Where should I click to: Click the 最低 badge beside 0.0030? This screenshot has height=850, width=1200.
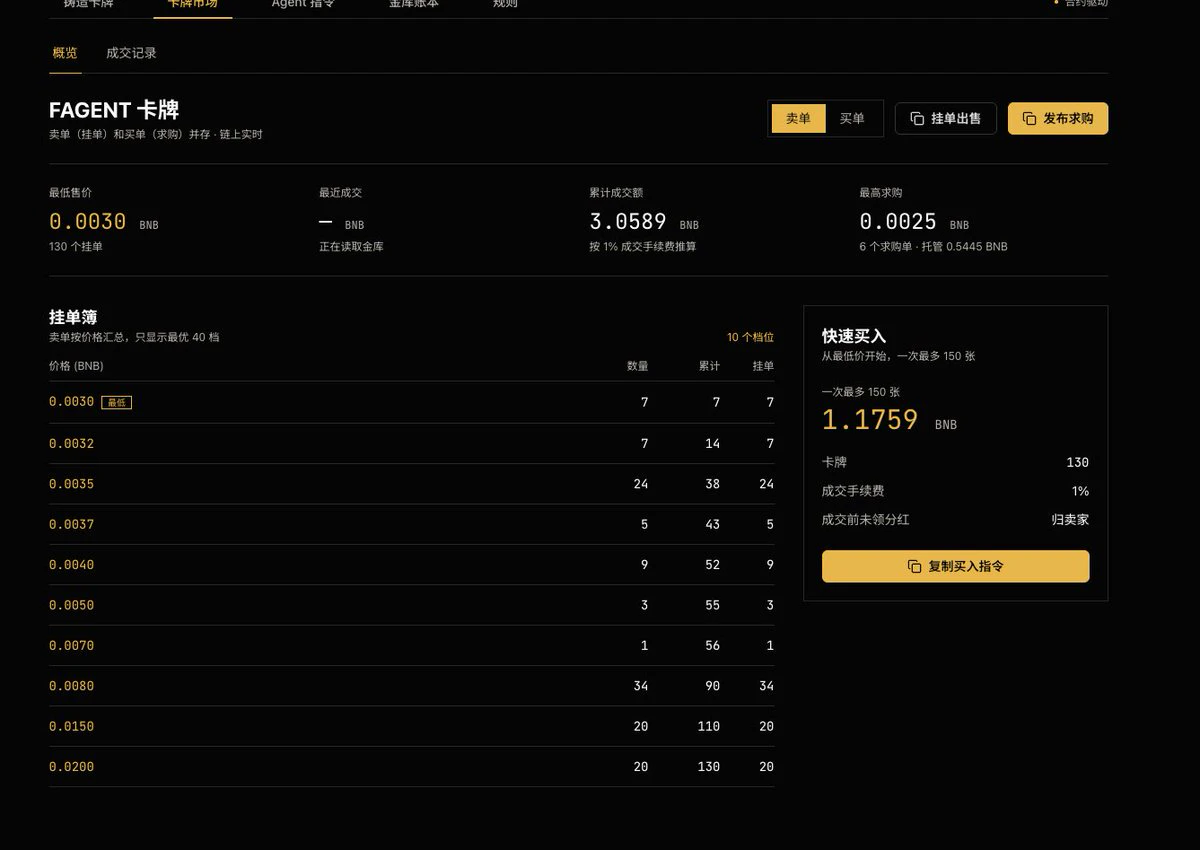pyautogui.click(x=117, y=403)
